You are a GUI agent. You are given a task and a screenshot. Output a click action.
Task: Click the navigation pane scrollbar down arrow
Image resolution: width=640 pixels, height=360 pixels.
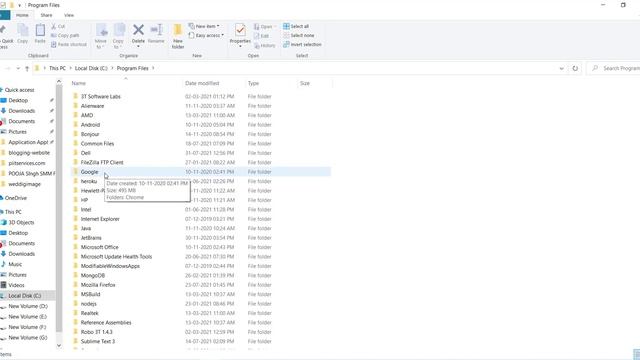[x=59, y=346]
